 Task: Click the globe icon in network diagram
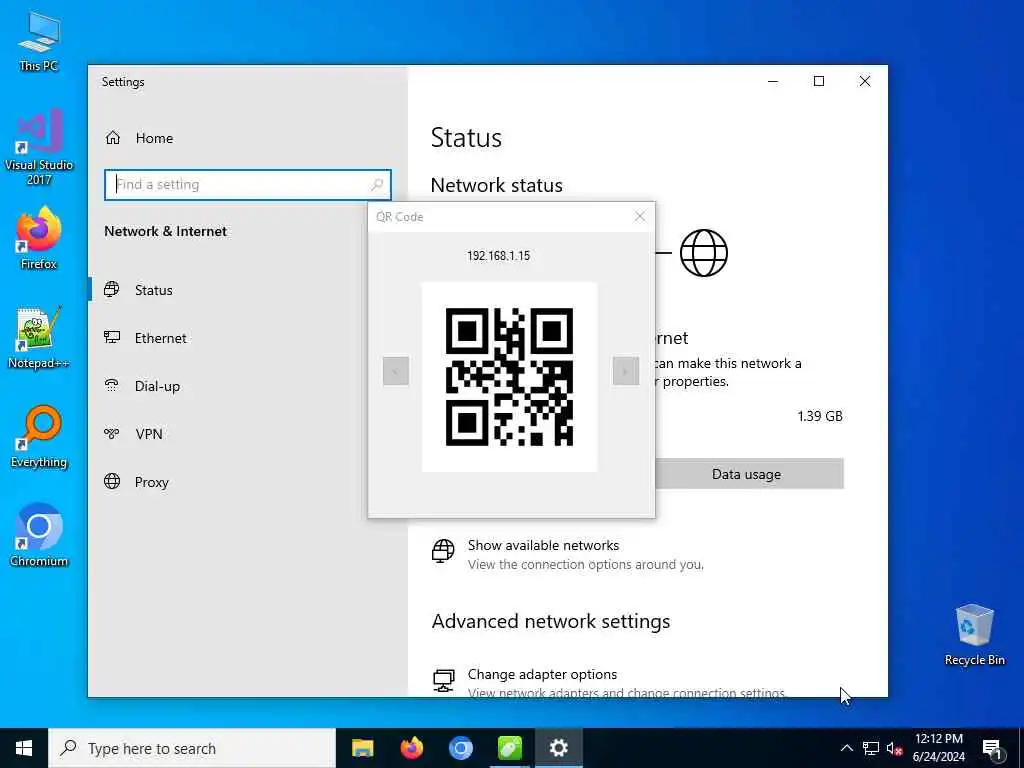click(704, 253)
